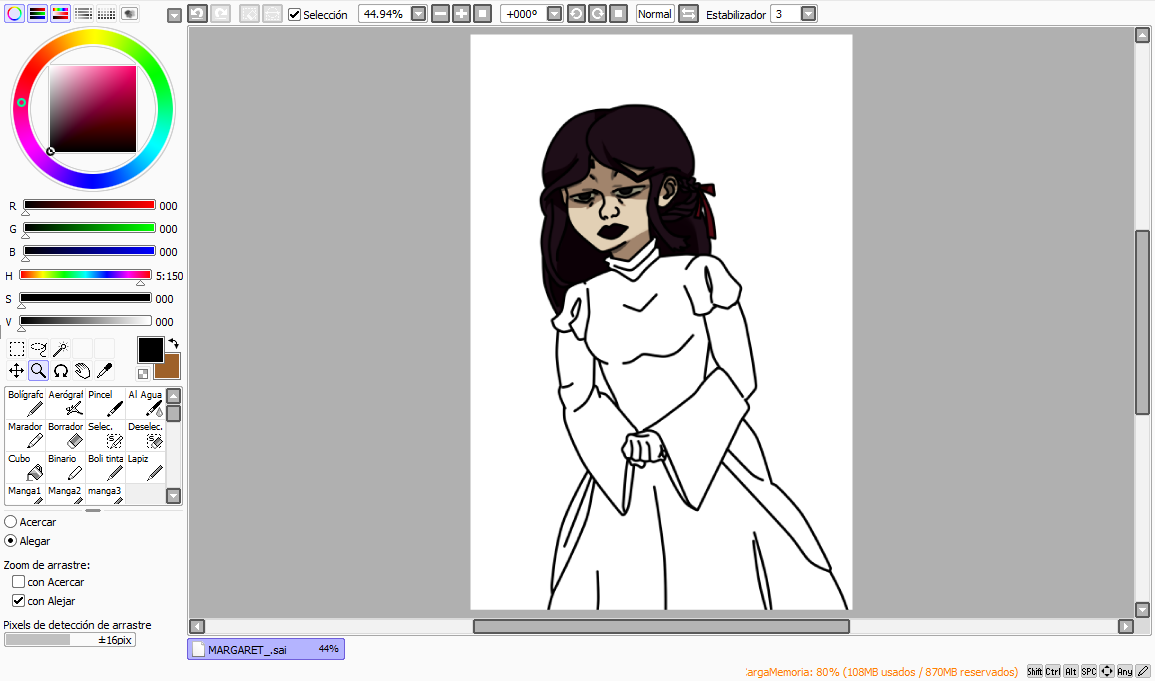Disable the con Alejar checkbox
1155x681 pixels.
coord(18,601)
